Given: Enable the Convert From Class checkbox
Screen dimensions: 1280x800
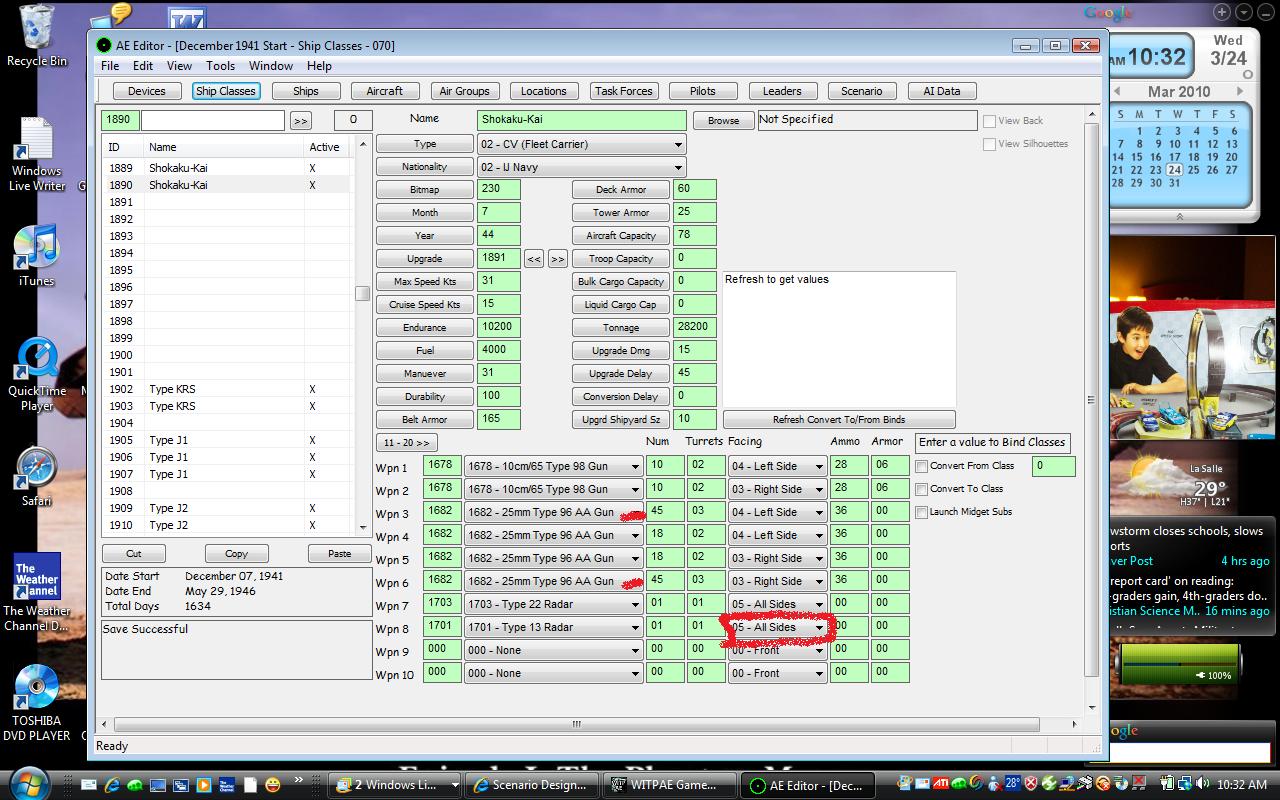Looking at the screenshot, I should point(922,466).
